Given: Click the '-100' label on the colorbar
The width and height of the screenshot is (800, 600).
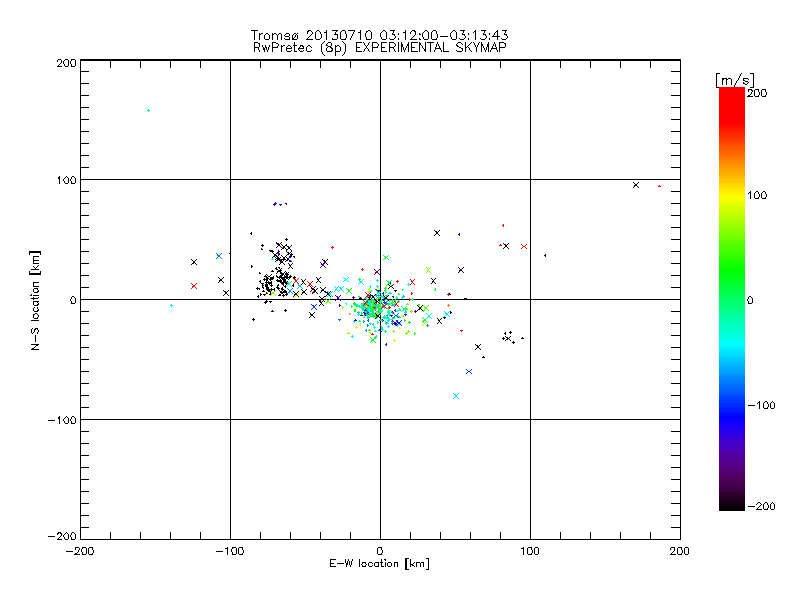Looking at the screenshot, I should [761, 406].
